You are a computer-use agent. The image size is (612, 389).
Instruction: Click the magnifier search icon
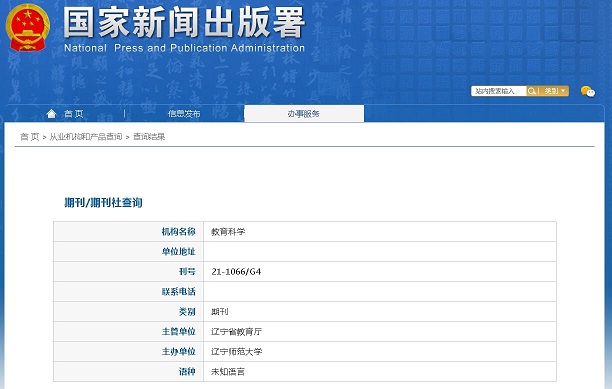(x=532, y=91)
